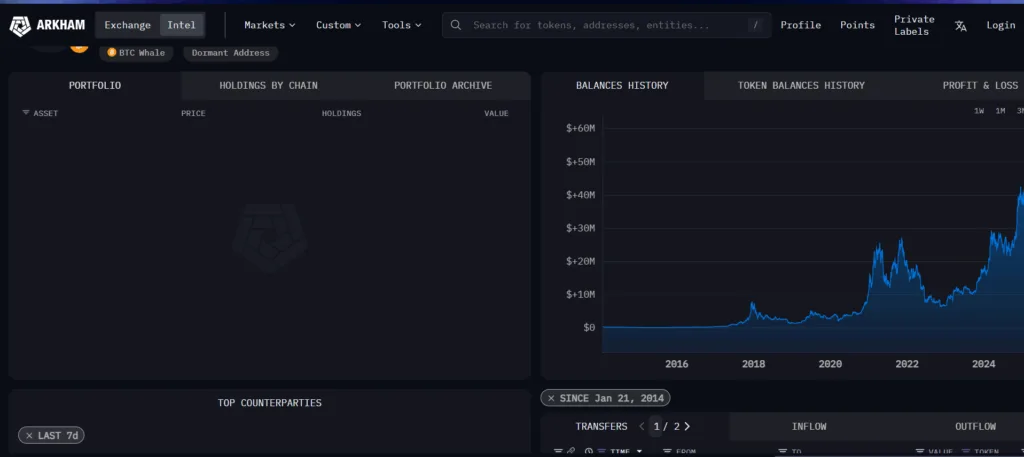Switch to the TRANSFERS tab
Screen dimensions: 1024x457
pos(601,426)
